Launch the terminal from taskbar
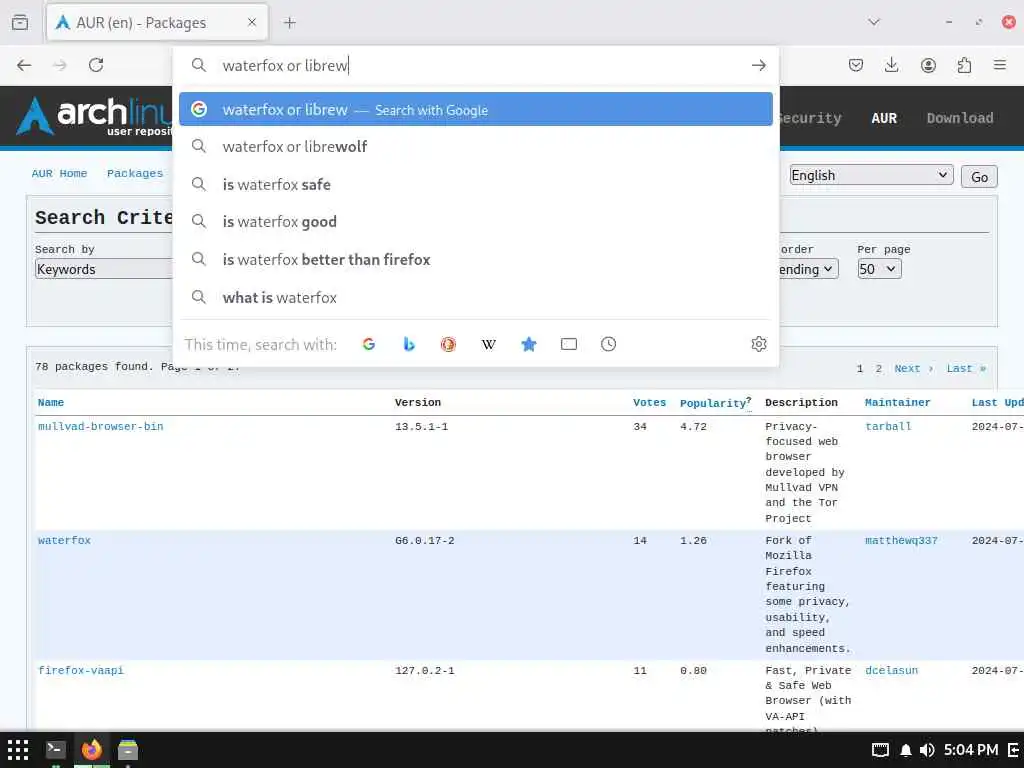This screenshot has width=1024, height=768. coord(56,750)
